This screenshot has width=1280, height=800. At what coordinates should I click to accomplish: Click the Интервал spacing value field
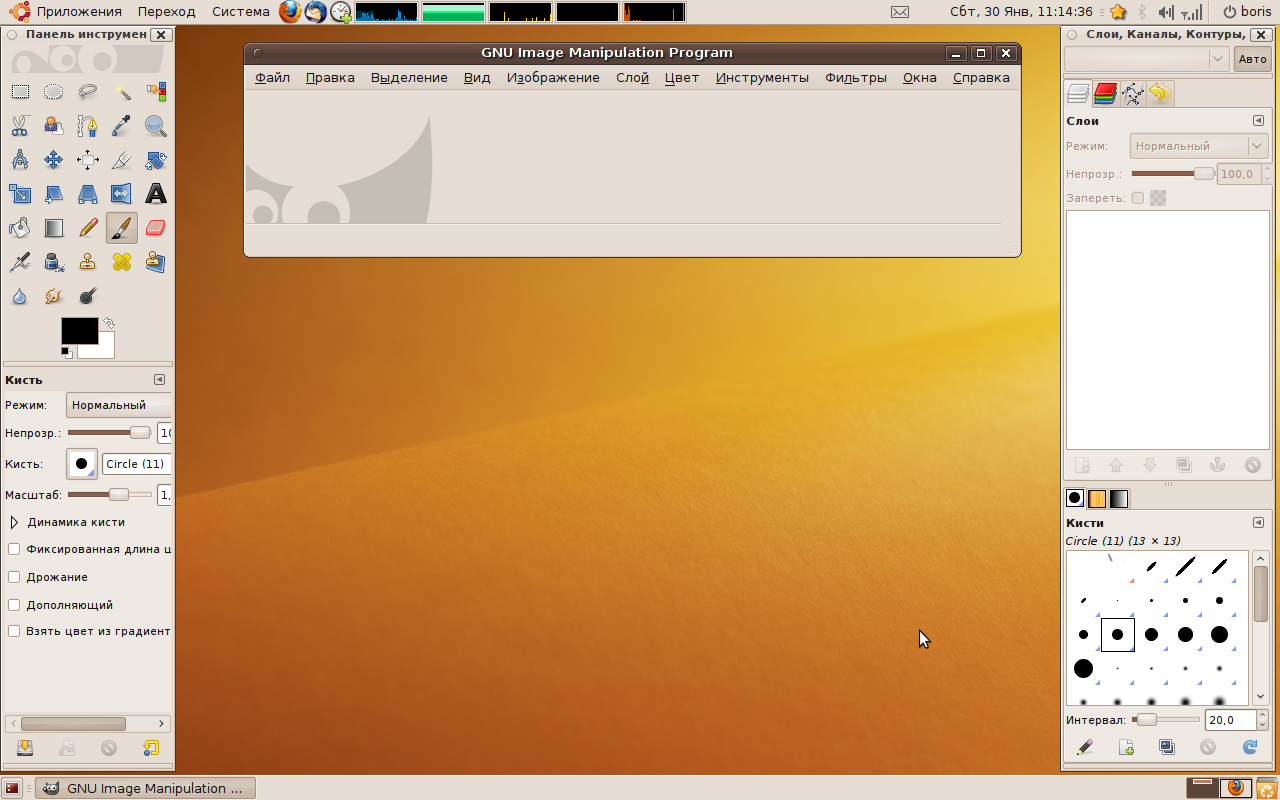(x=1229, y=720)
